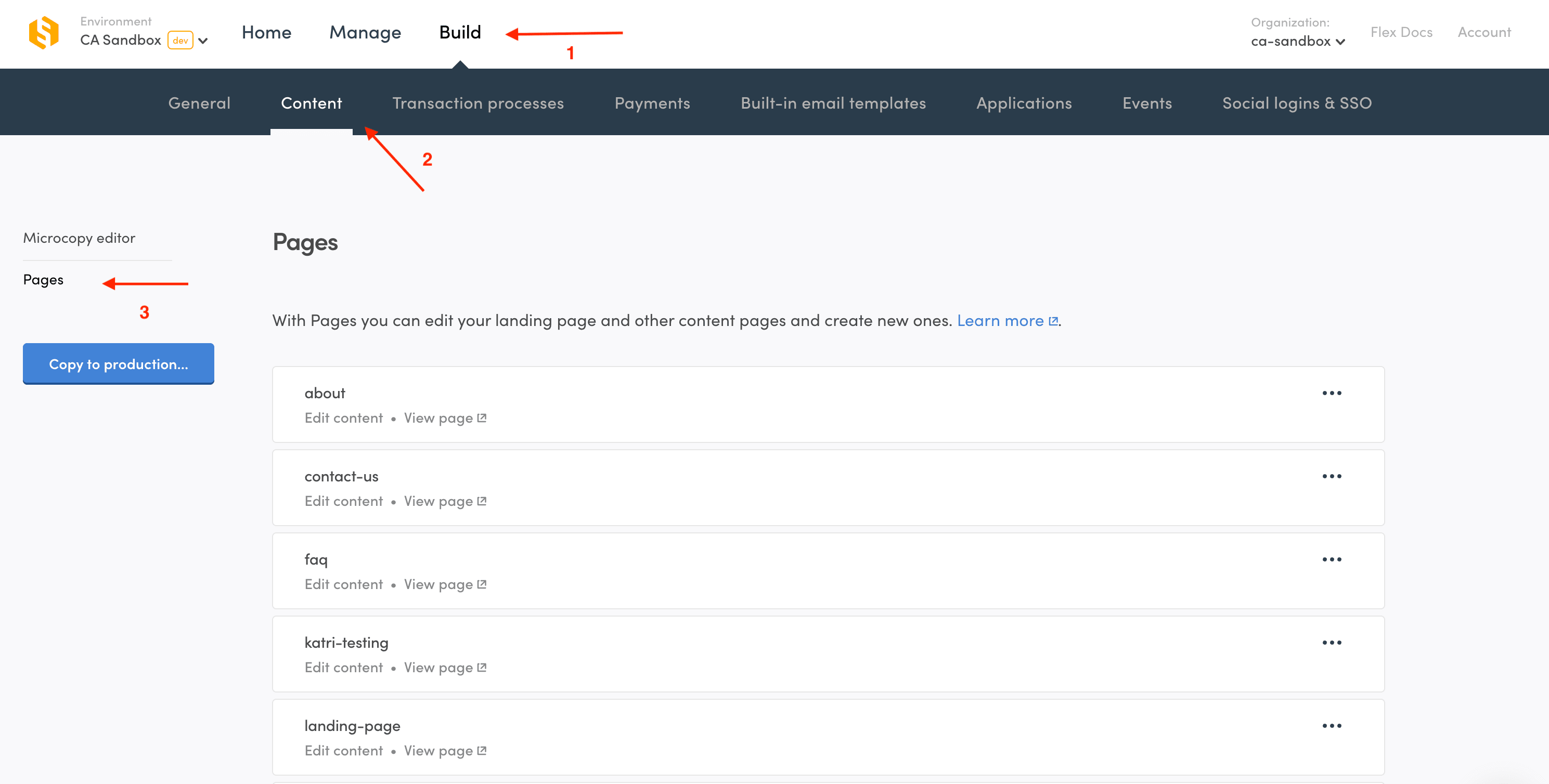The width and height of the screenshot is (1549, 784).
Task: Go to the Payments tab
Action: [652, 103]
